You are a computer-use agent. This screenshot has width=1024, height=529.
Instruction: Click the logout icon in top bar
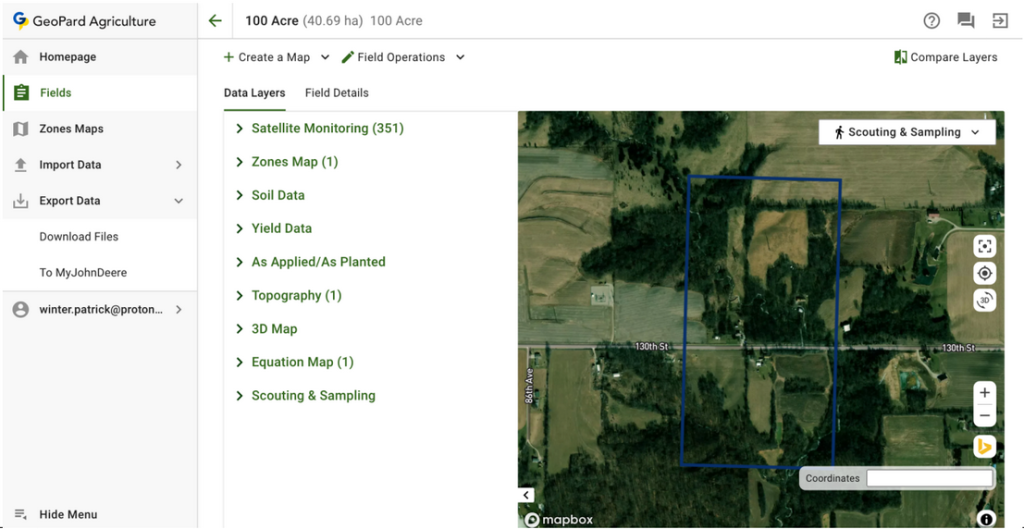(x=999, y=21)
